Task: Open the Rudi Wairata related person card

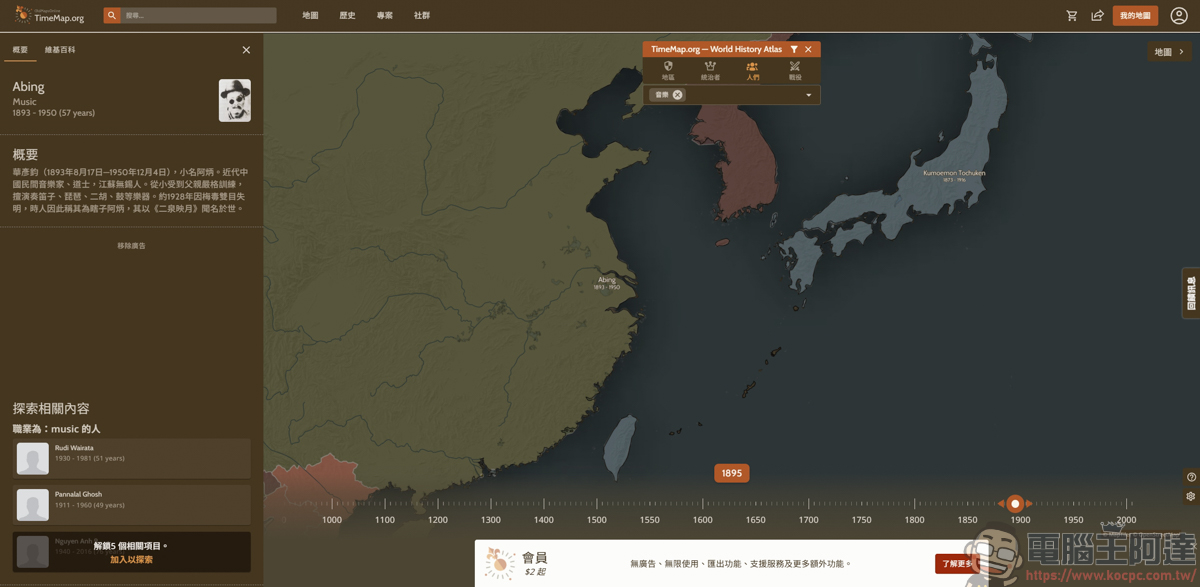Action: [132, 459]
